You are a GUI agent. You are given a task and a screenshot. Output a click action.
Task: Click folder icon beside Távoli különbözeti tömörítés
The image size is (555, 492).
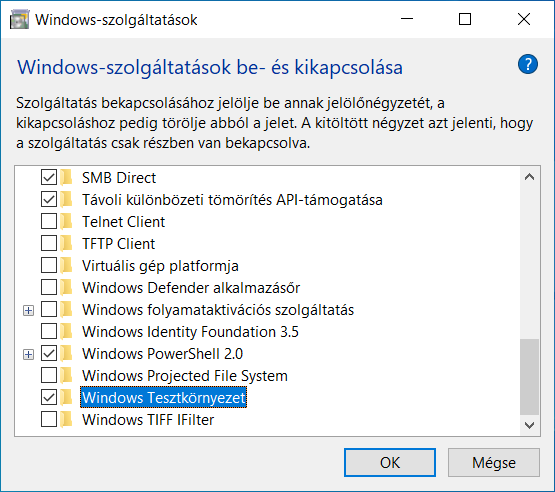[x=66, y=199]
